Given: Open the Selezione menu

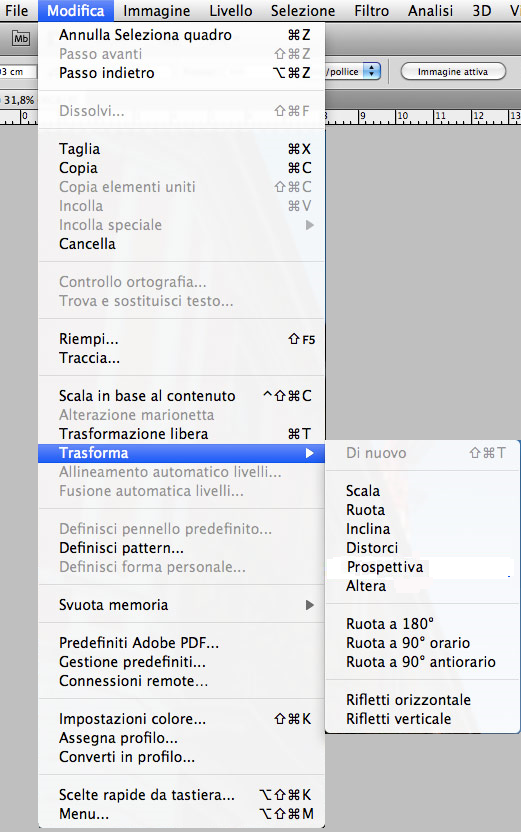Looking at the screenshot, I should (303, 11).
